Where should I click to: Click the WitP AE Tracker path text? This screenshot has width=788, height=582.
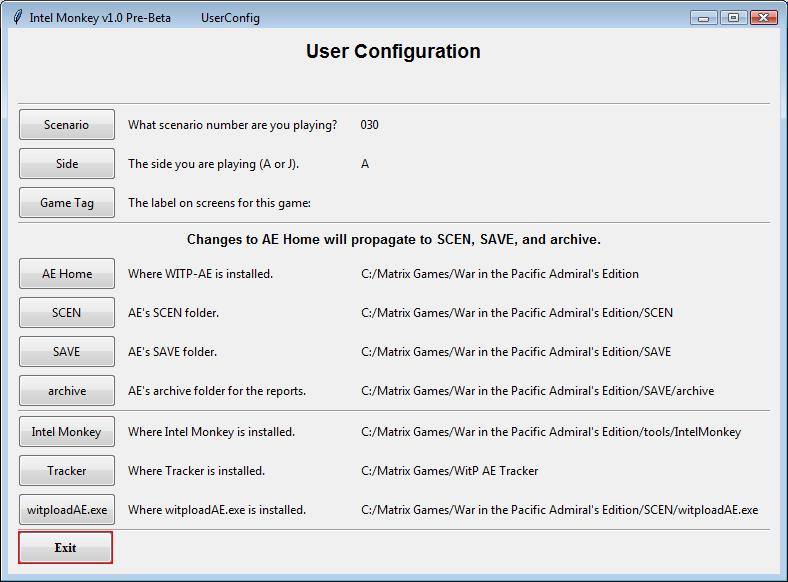pos(449,471)
